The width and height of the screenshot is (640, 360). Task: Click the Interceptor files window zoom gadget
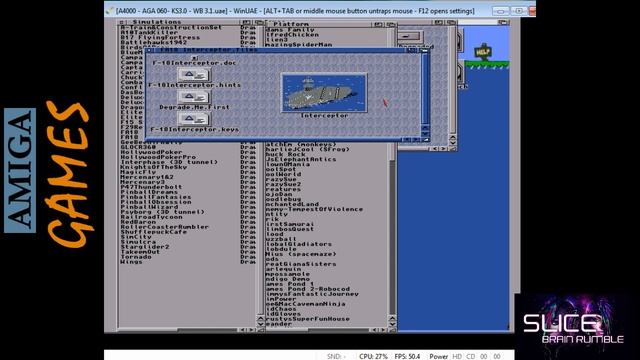(413, 50)
